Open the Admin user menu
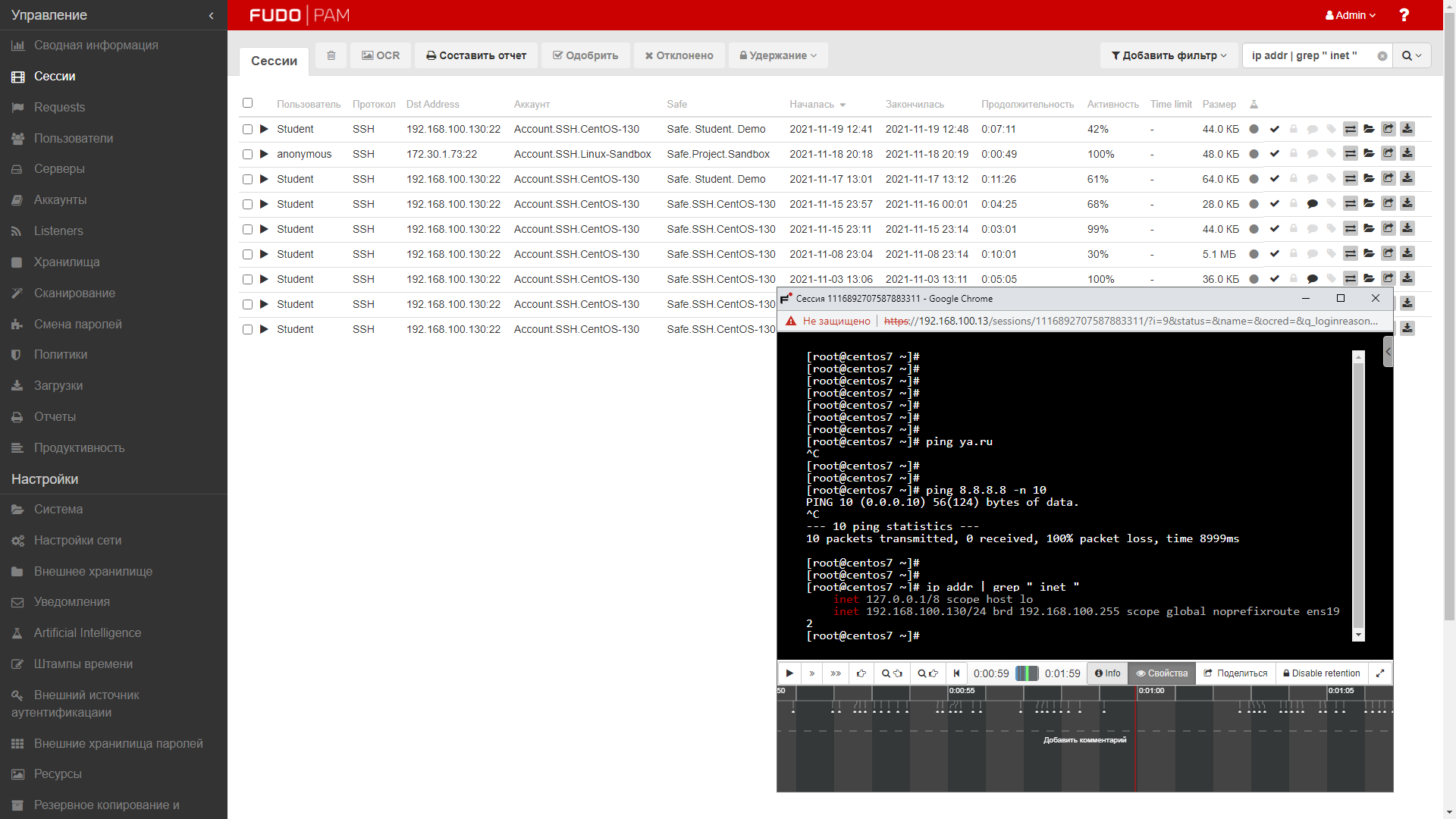The image size is (1456, 819). [x=1350, y=15]
